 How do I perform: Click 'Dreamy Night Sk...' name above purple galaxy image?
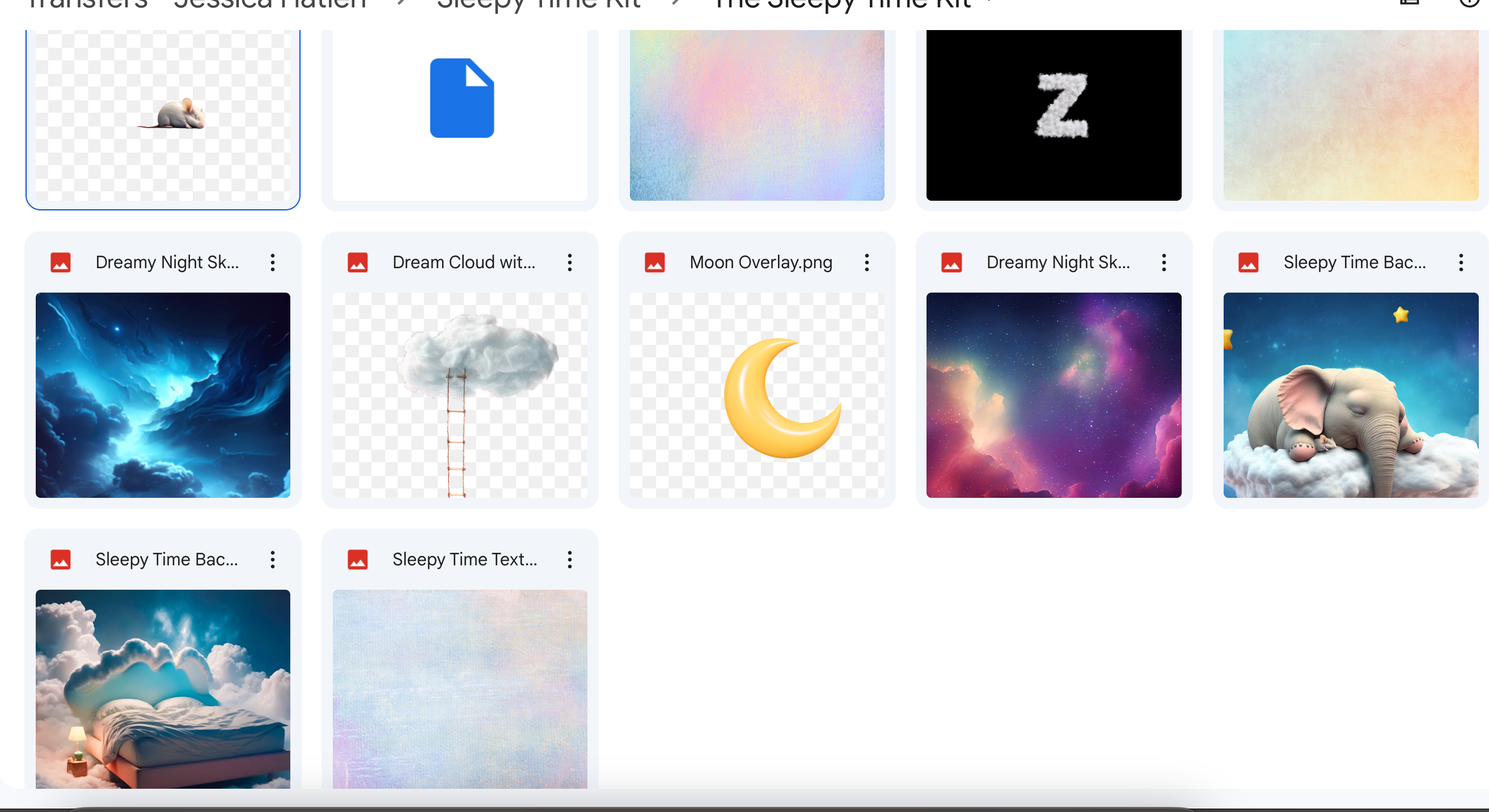tap(1059, 263)
